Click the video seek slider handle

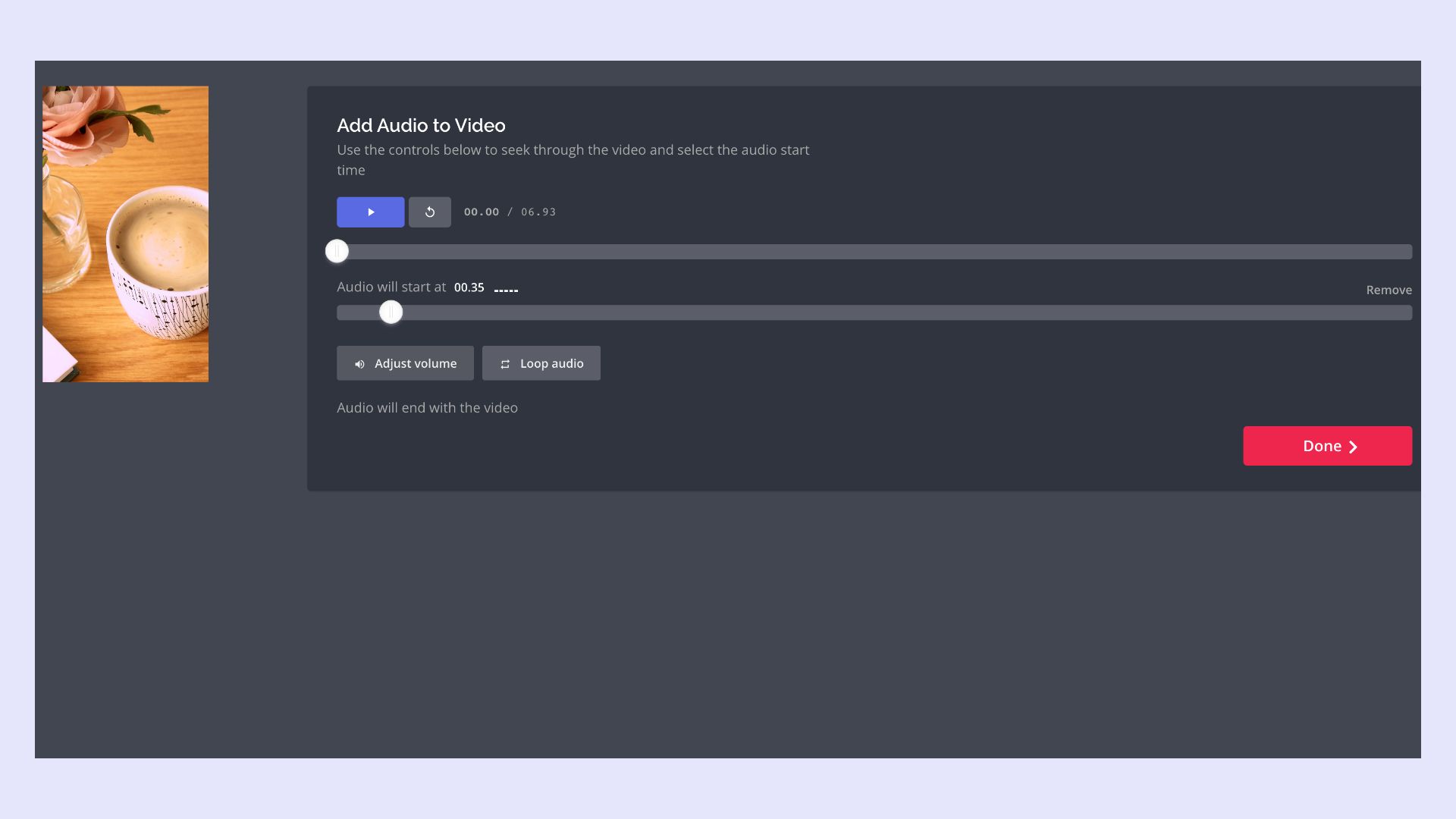pos(337,252)
